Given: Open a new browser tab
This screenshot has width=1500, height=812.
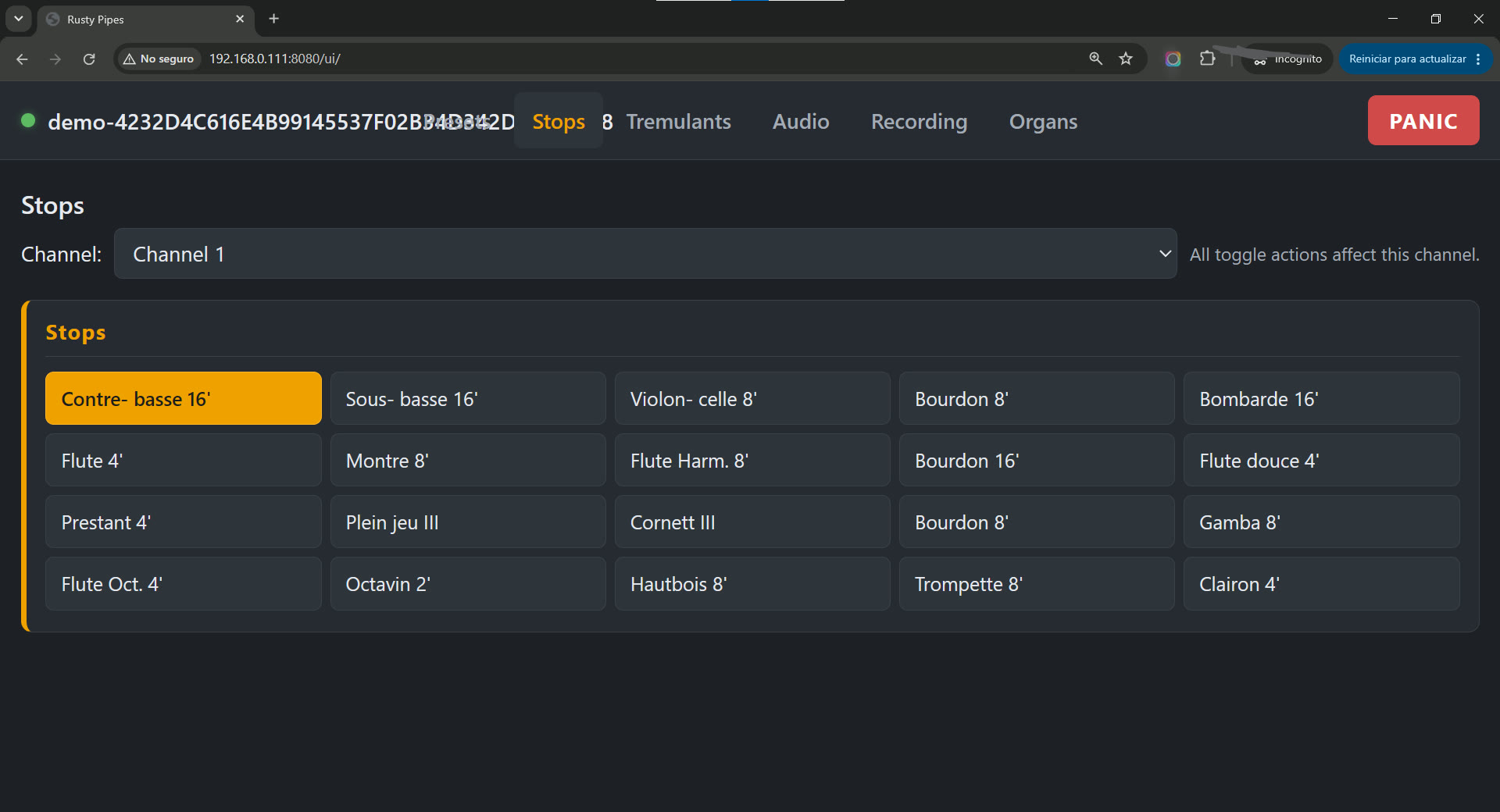Looking at the screenshot, I should pos(273,19).
